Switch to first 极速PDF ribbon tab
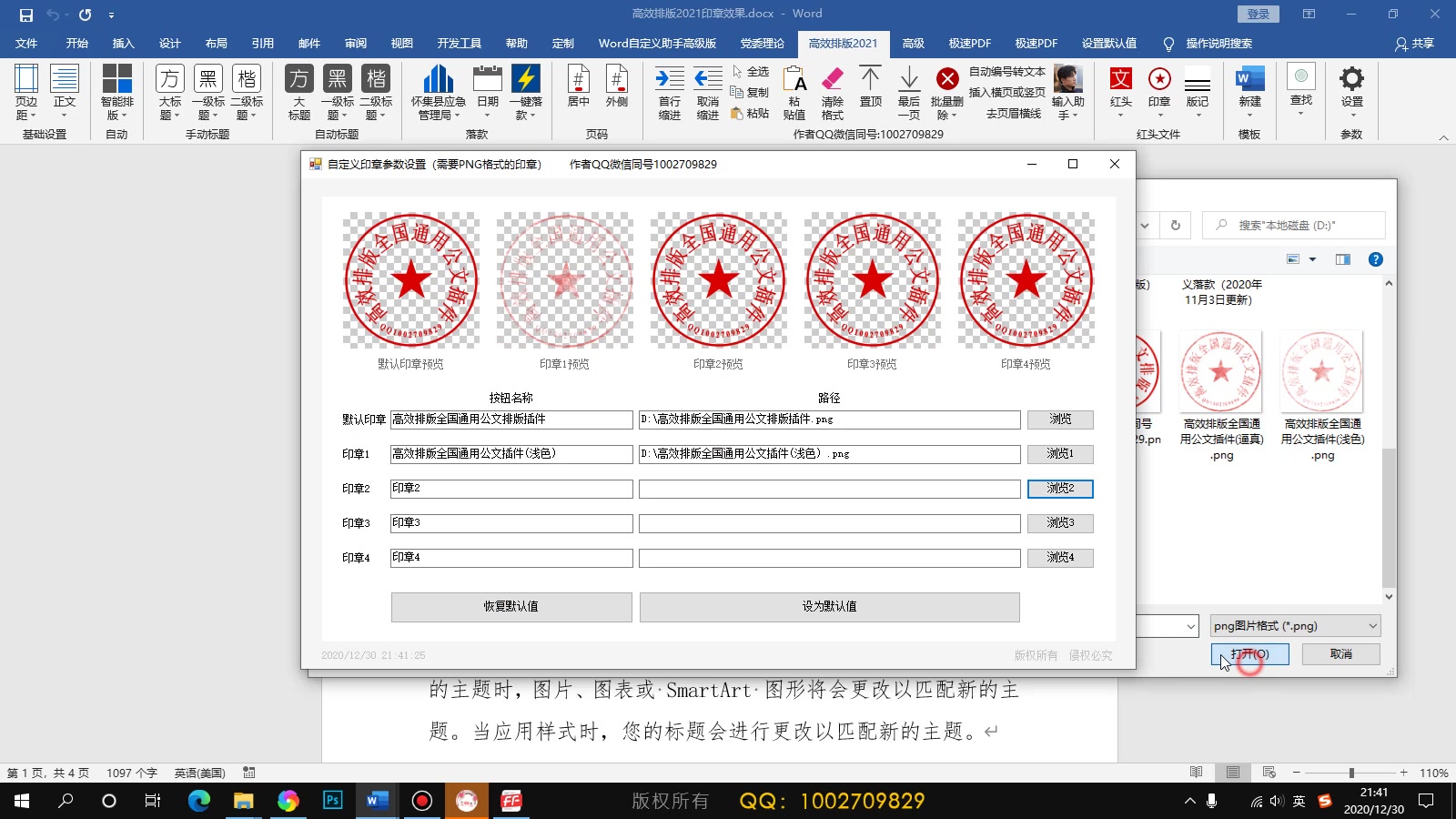The height and width of the screenshot is (819, 1456). point(970,43)
